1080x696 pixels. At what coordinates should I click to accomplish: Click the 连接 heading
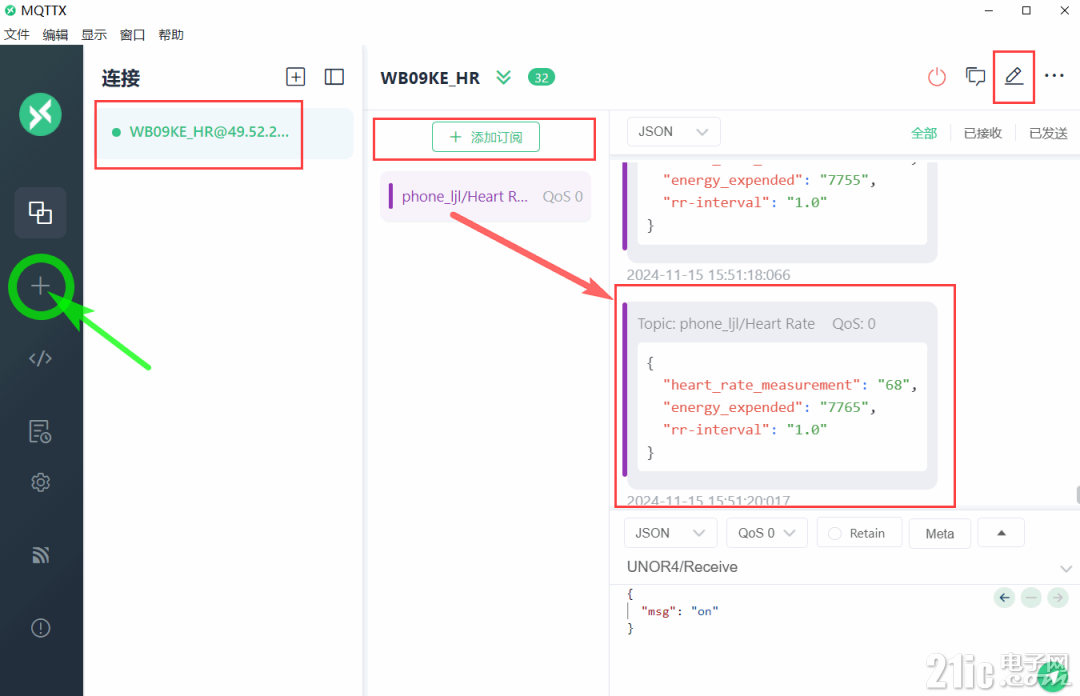(121, 78)
